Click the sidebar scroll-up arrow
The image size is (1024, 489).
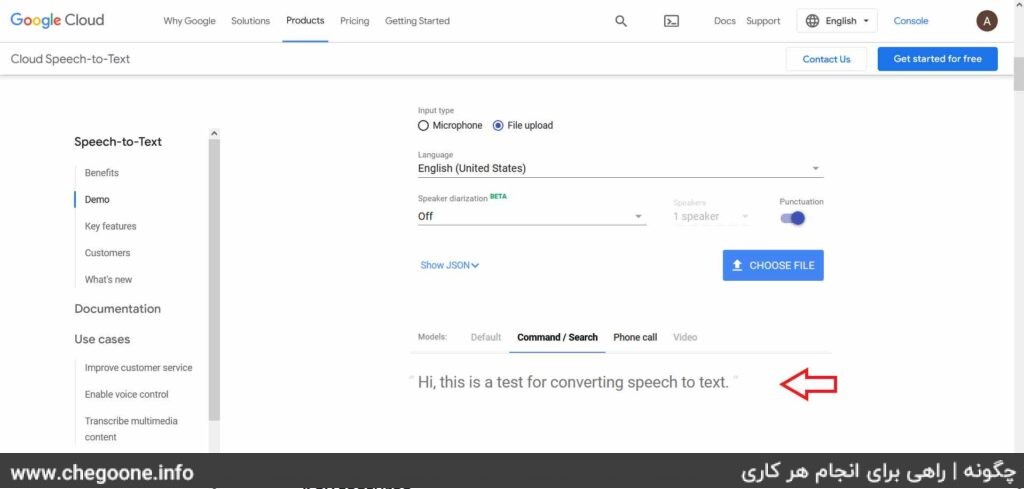pos(214,134)
